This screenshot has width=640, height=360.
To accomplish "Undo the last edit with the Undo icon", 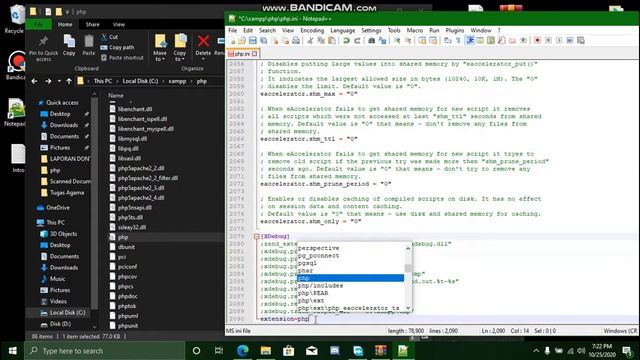I will (x=346, y=40).
